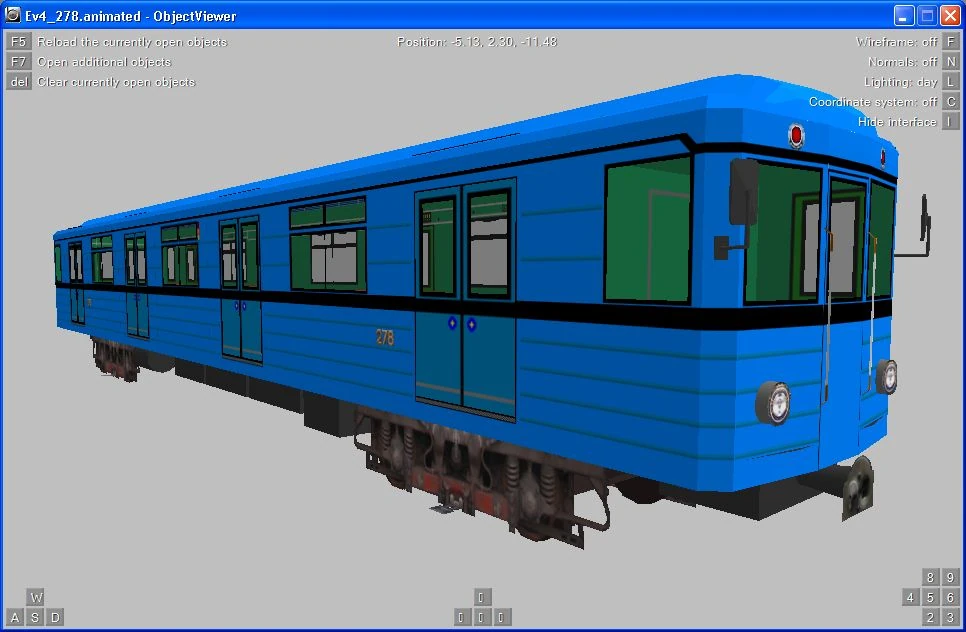Screen dimensions: 966x632
Task: Click the 'Lighting: day' label
Action: [901, 82]
